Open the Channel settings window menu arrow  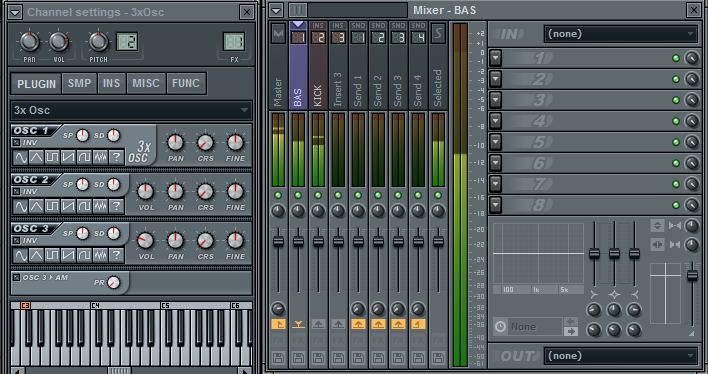click(x=15, y=12)
